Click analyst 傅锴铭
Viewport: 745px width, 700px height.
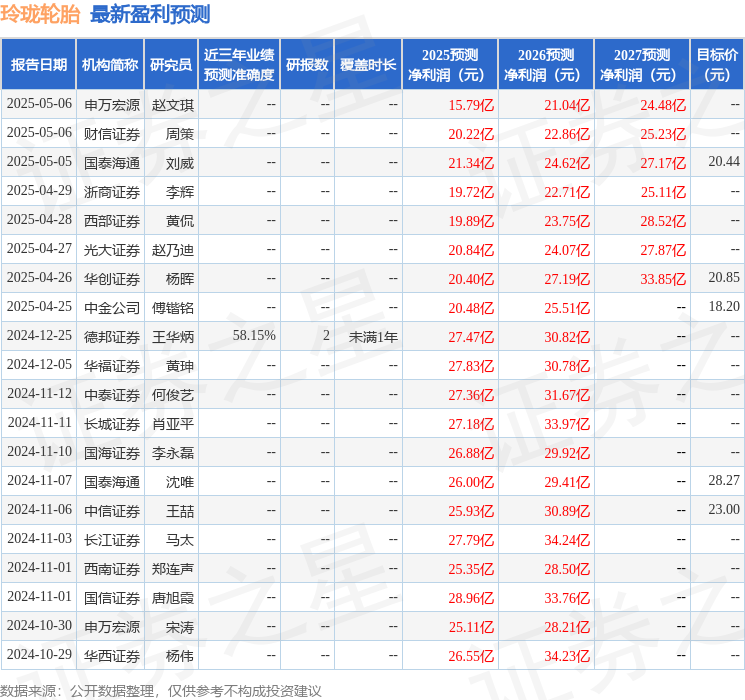tap(173, 308)
